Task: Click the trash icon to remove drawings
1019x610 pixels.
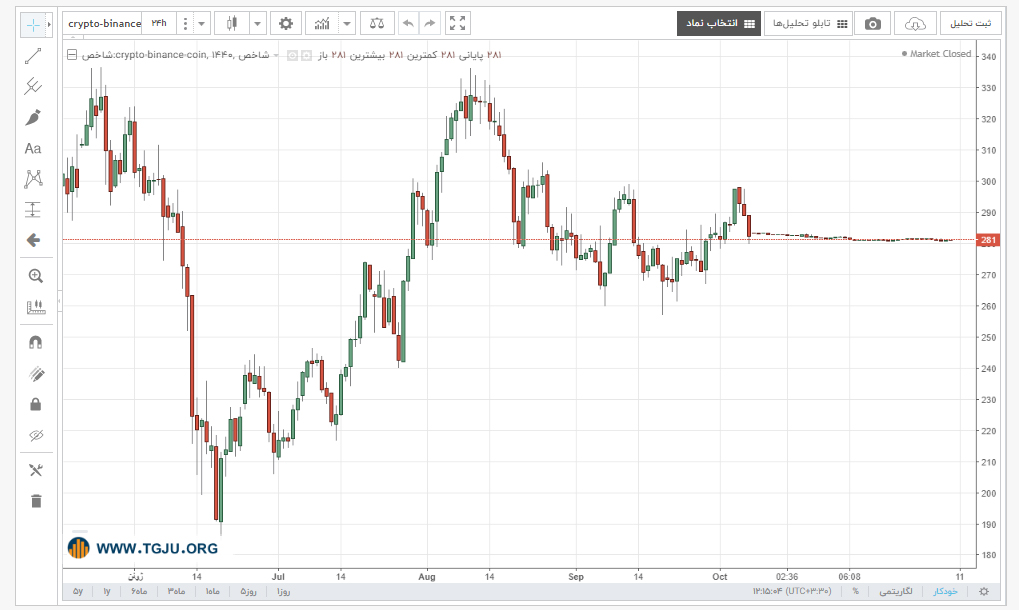Action: [36, 501]
